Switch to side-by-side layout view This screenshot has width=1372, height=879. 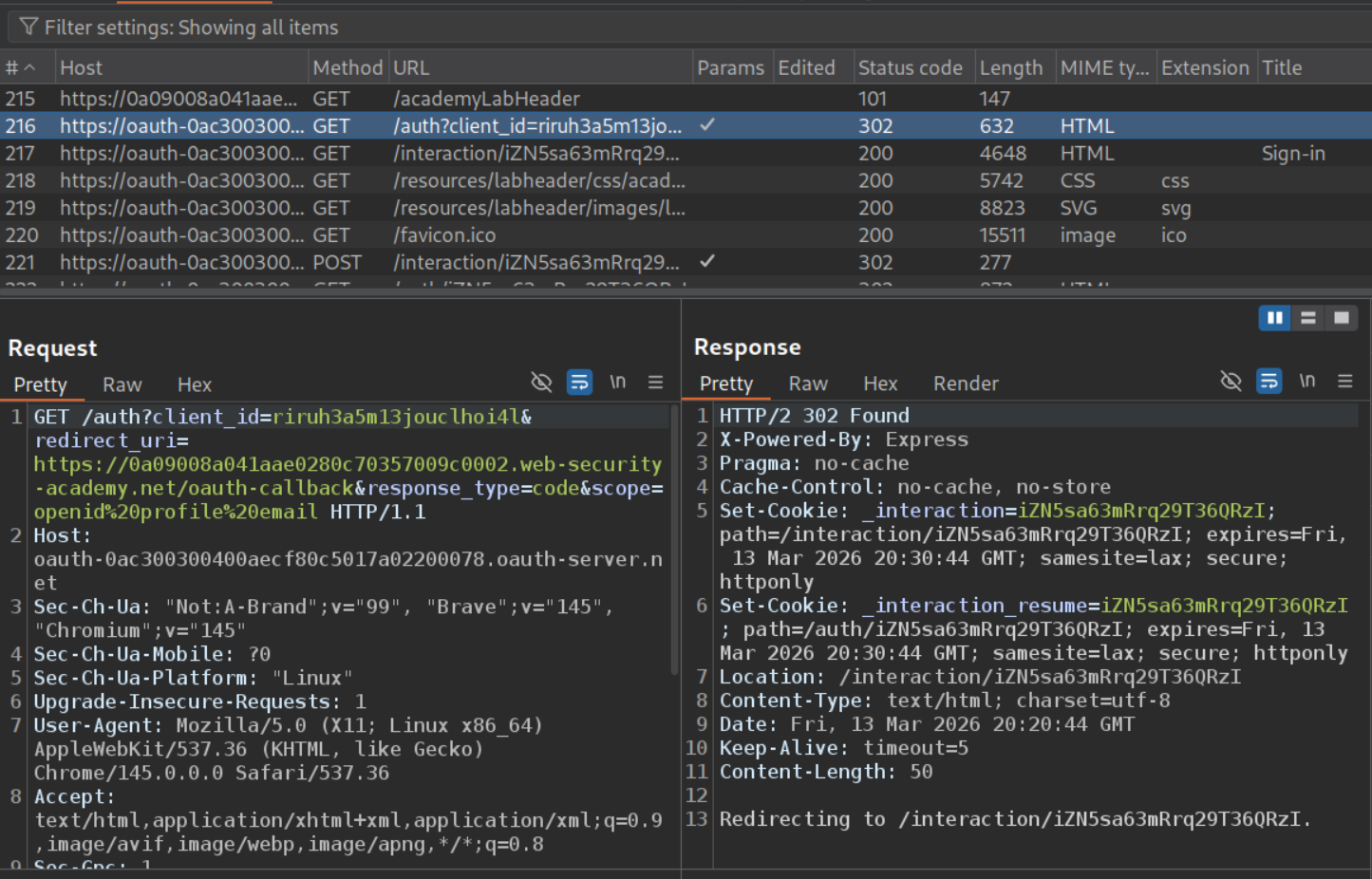click(1274, 318)
